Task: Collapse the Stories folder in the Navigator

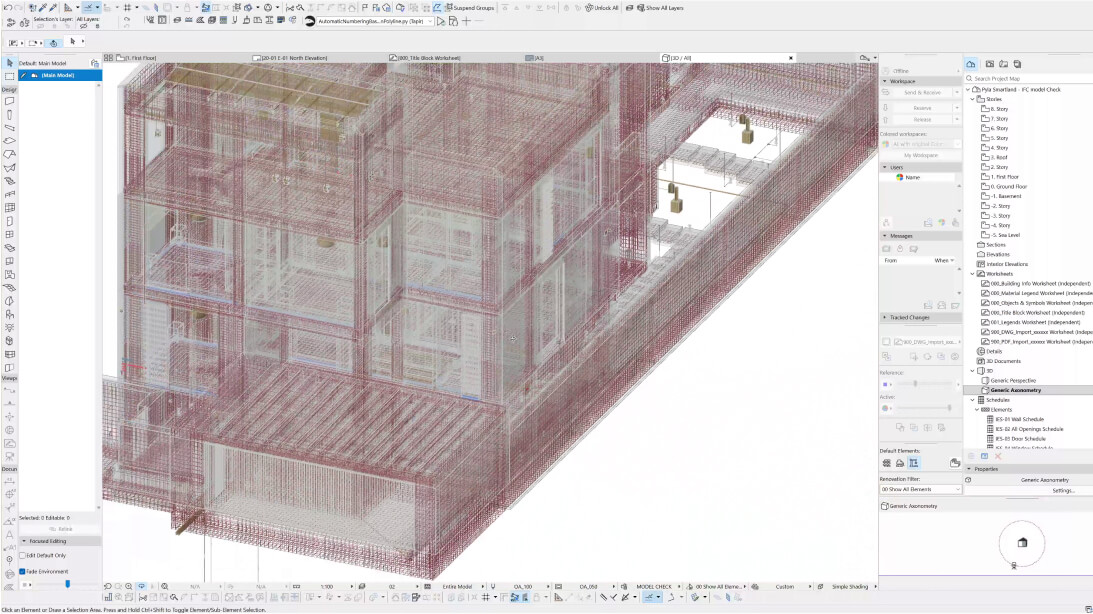Action: tap(973, 100)
